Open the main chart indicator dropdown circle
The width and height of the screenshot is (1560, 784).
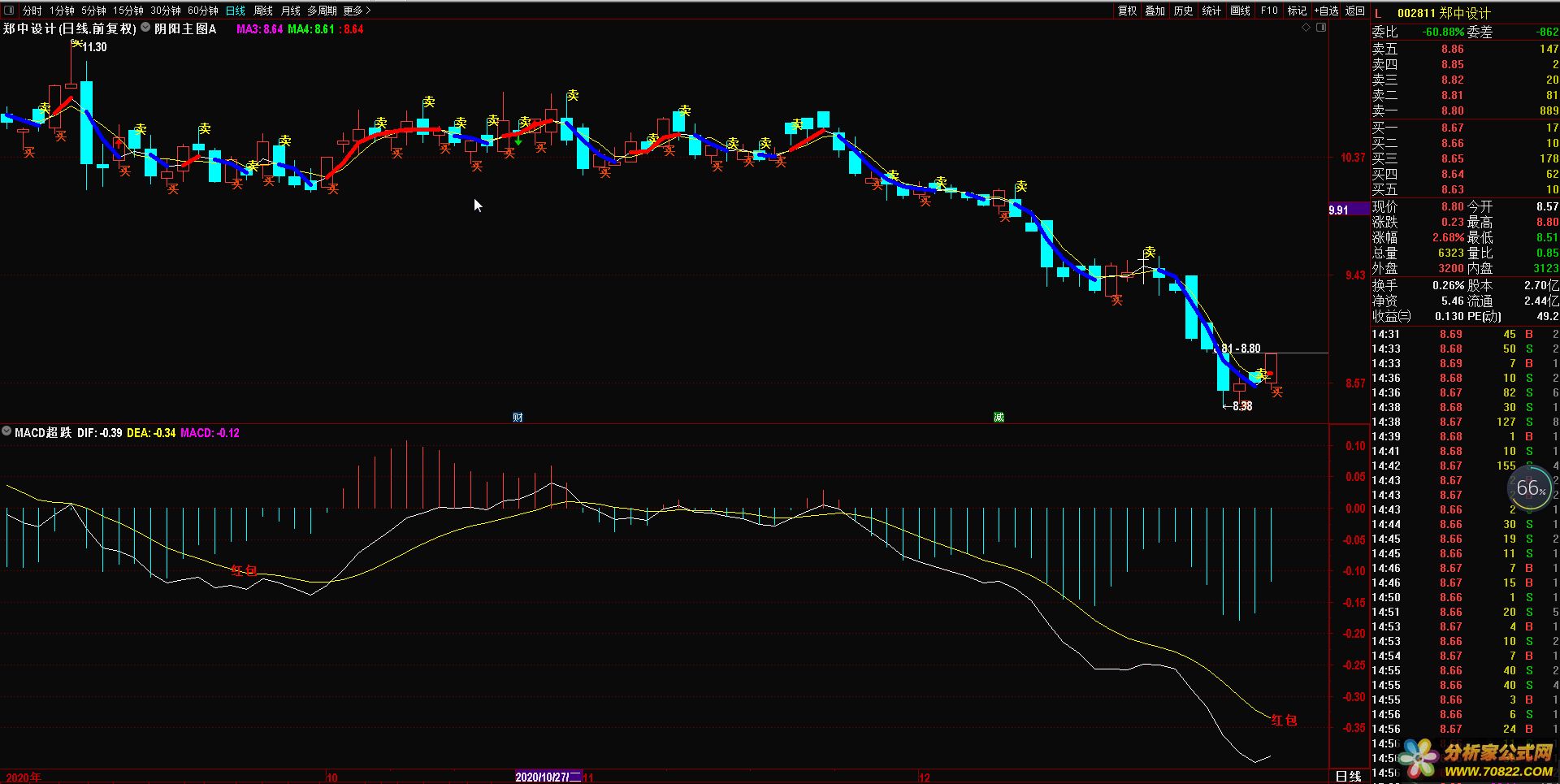tap(145, 28)
